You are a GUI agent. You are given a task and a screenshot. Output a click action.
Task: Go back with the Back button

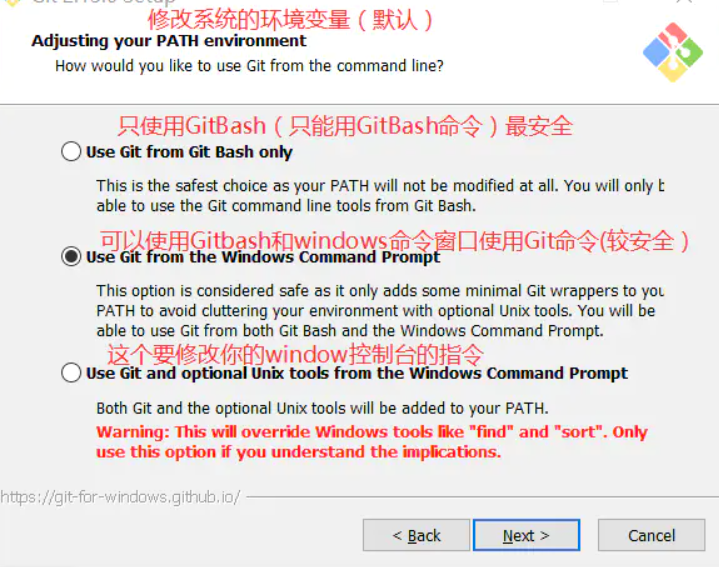pyautogui.click(x=416, y=535)
